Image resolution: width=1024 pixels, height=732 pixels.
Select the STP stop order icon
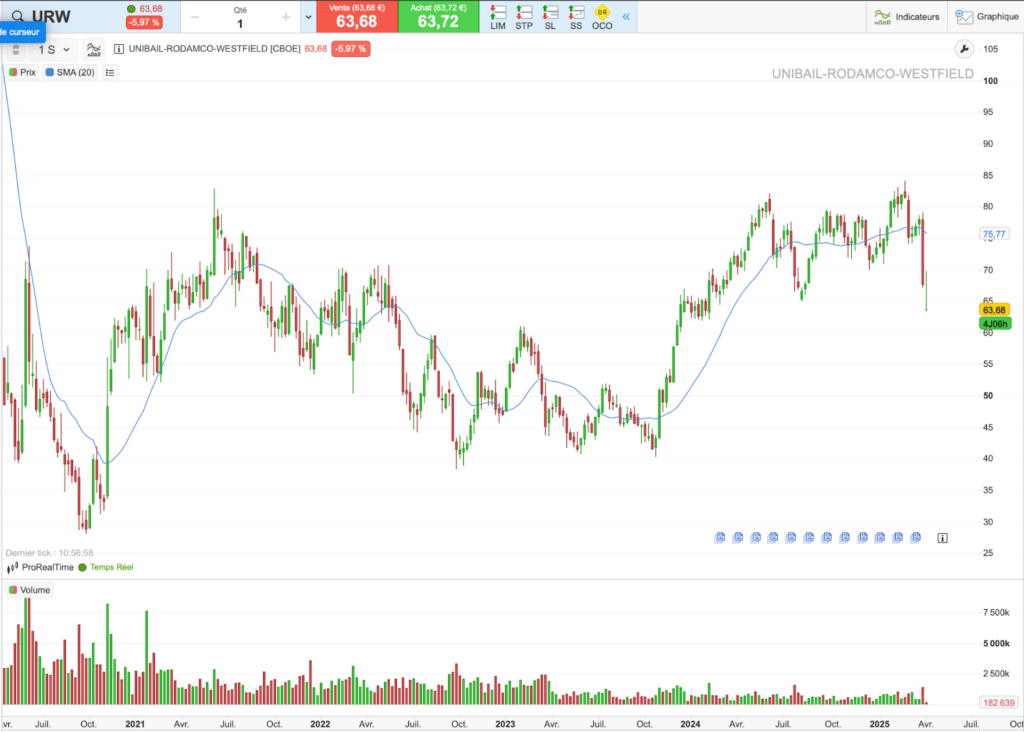click(524, 17)
